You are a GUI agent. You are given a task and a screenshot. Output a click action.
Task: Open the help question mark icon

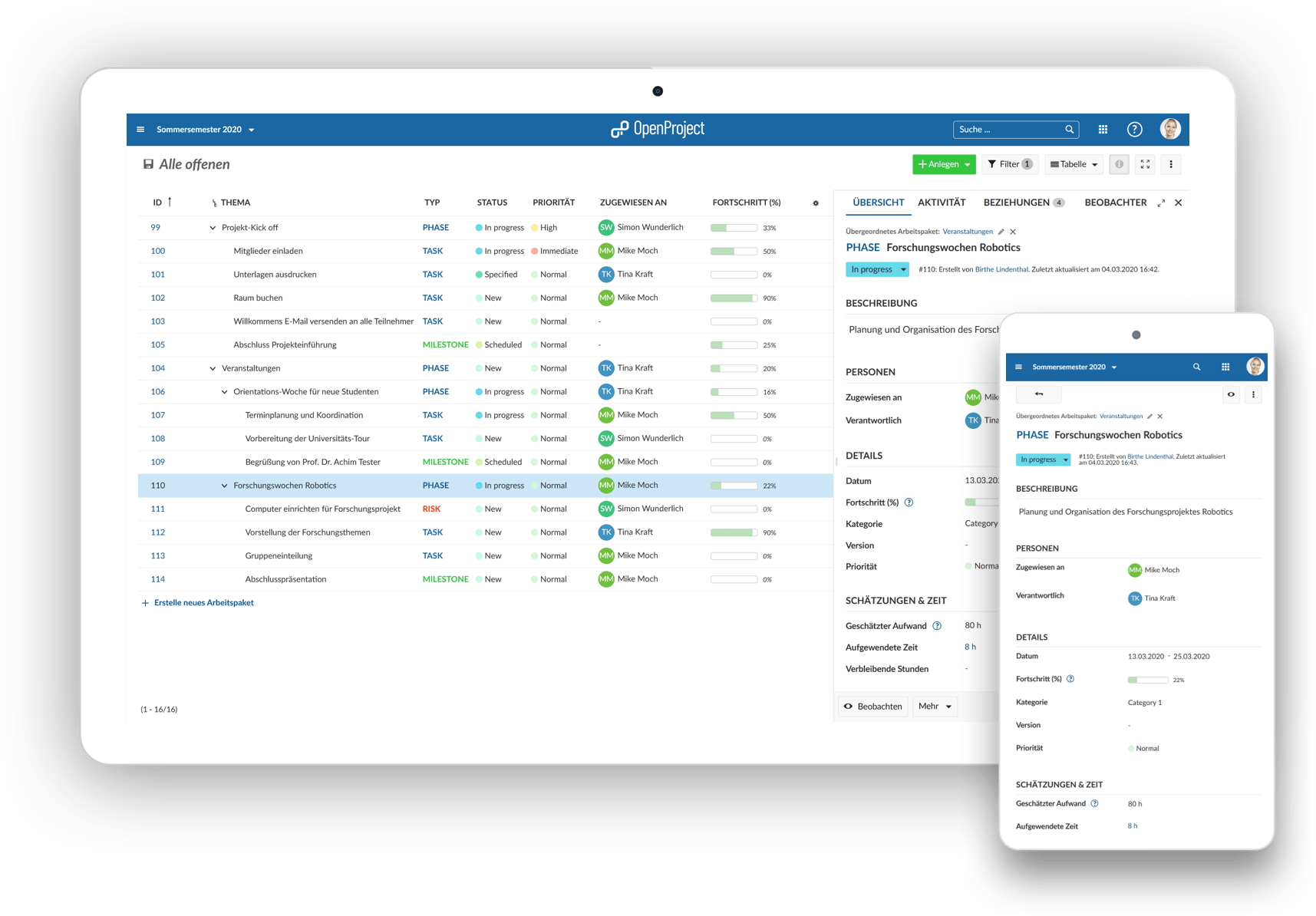coord(1134,130)
